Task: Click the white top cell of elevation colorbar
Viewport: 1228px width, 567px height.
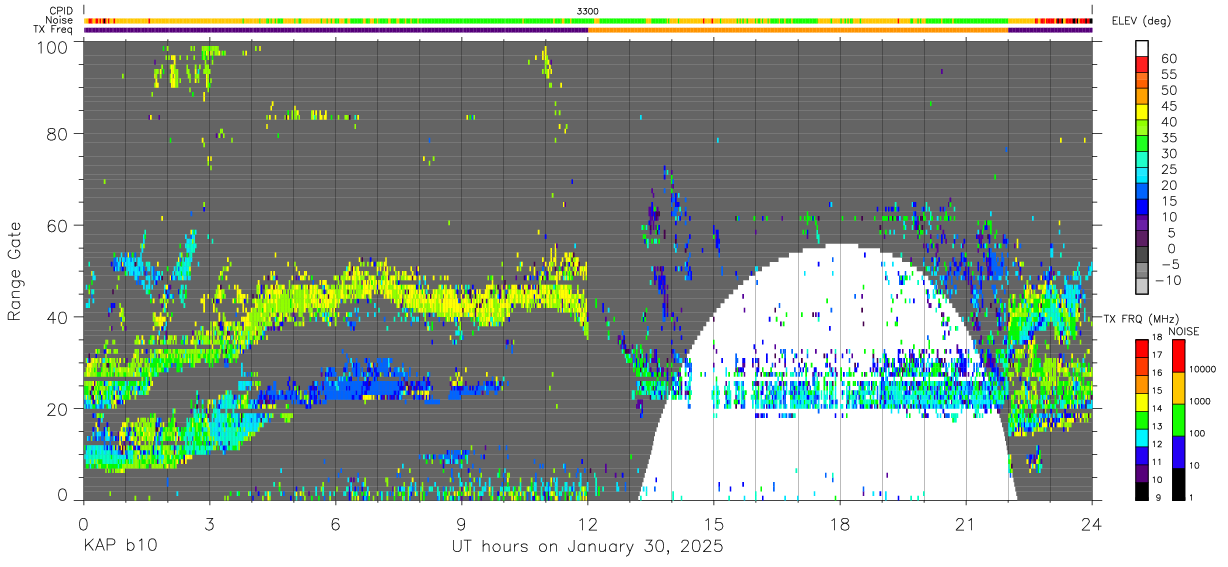Action: click(1142, 48)
